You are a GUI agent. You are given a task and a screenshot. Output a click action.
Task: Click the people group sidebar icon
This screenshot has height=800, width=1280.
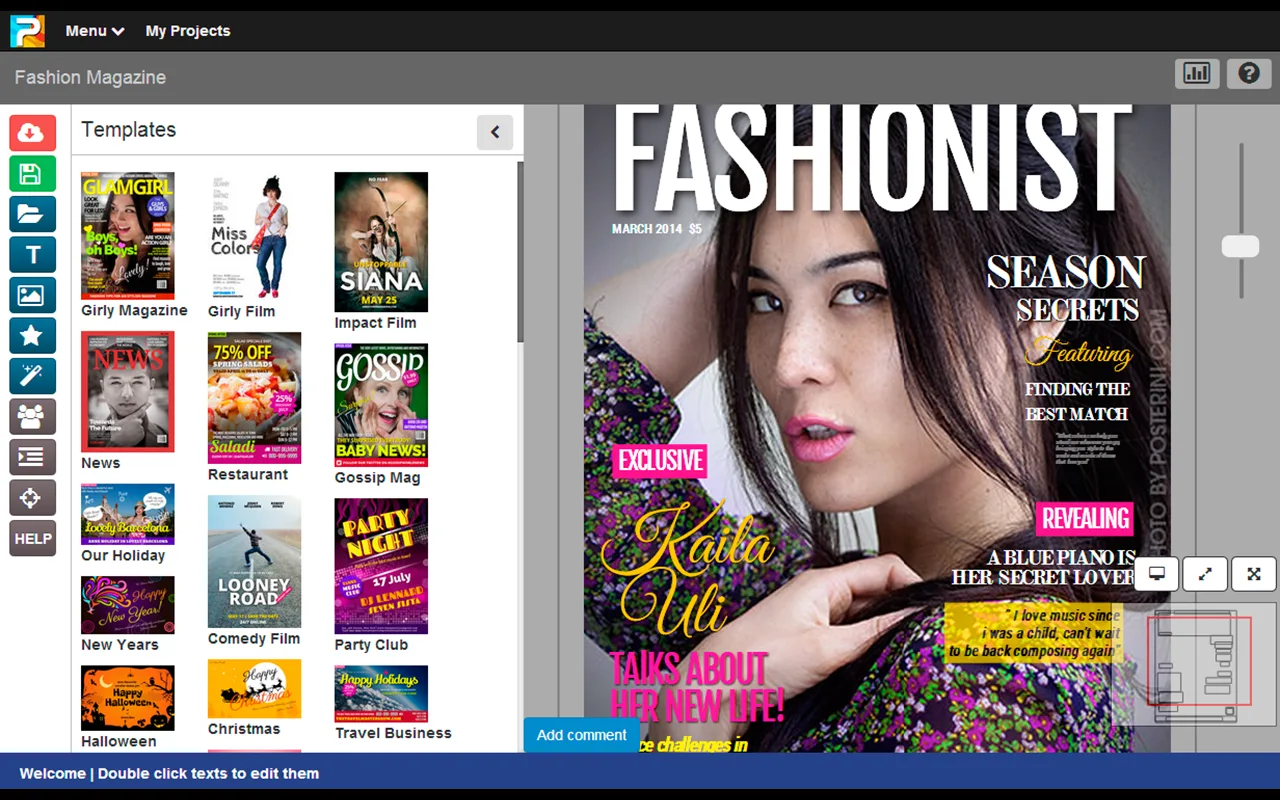(33, 416)
